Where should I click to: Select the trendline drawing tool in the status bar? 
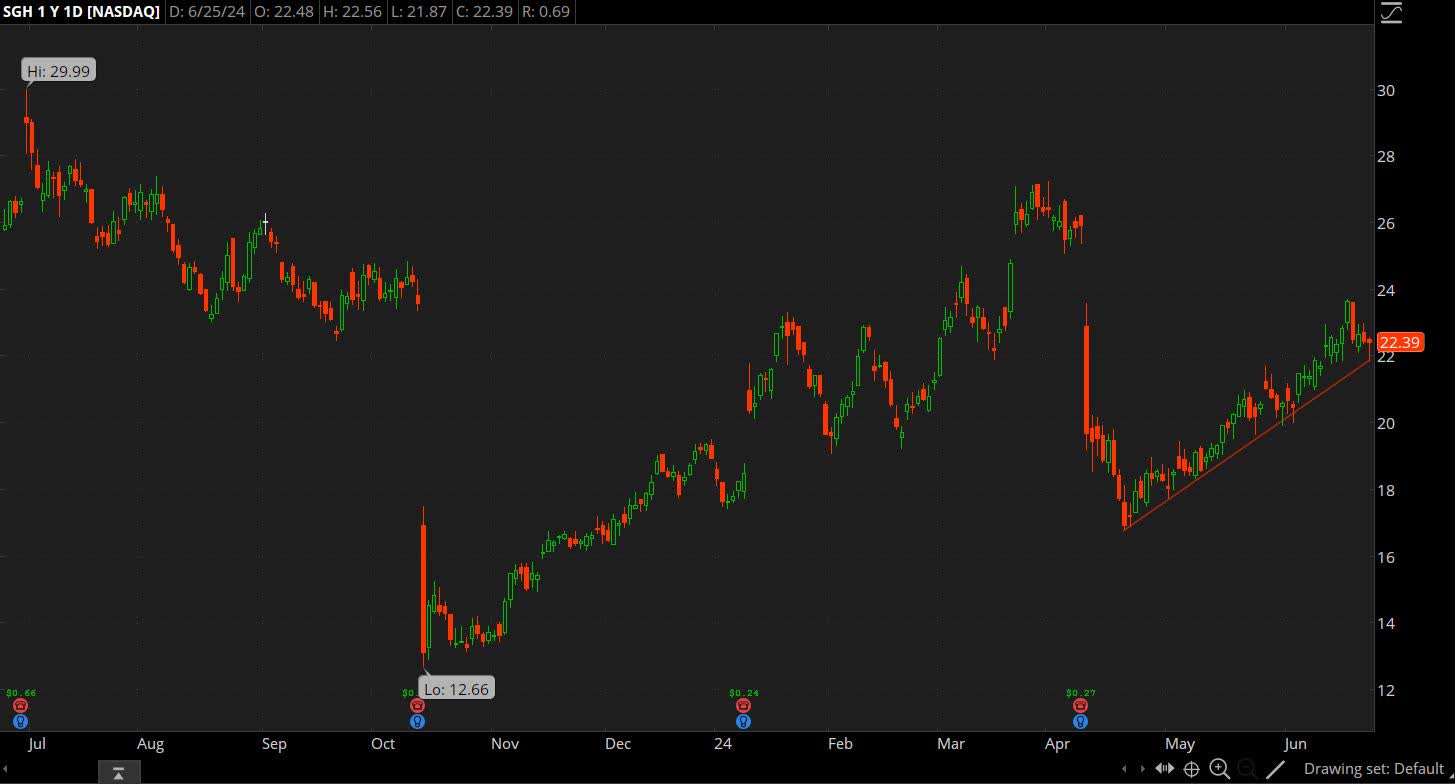(1274, 768)
